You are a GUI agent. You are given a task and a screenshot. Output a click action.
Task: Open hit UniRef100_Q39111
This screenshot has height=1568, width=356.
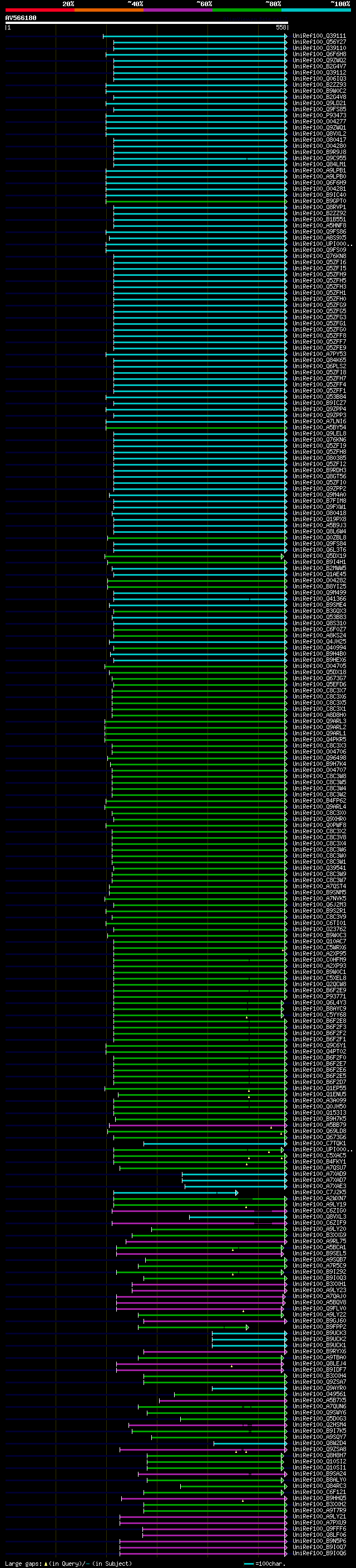(319, 36)
